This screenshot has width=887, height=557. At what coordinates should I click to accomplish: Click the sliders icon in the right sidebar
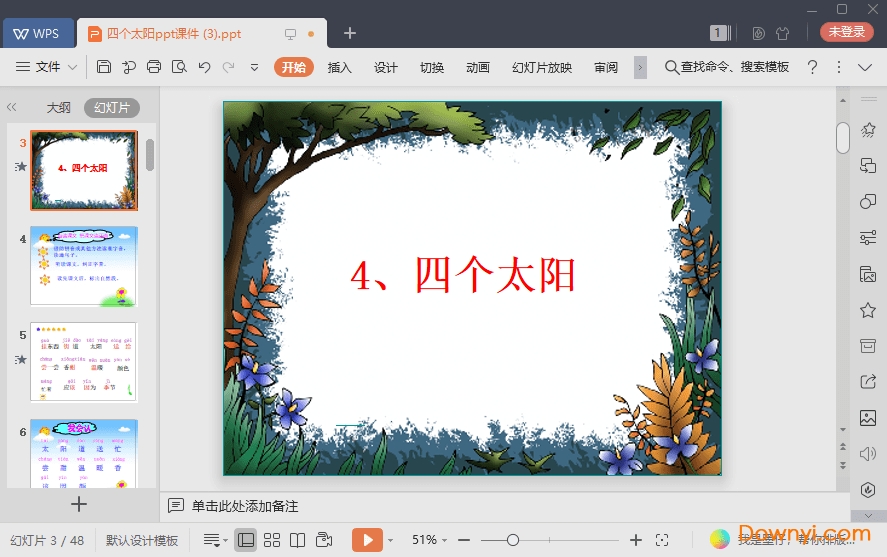coord(868,238)
